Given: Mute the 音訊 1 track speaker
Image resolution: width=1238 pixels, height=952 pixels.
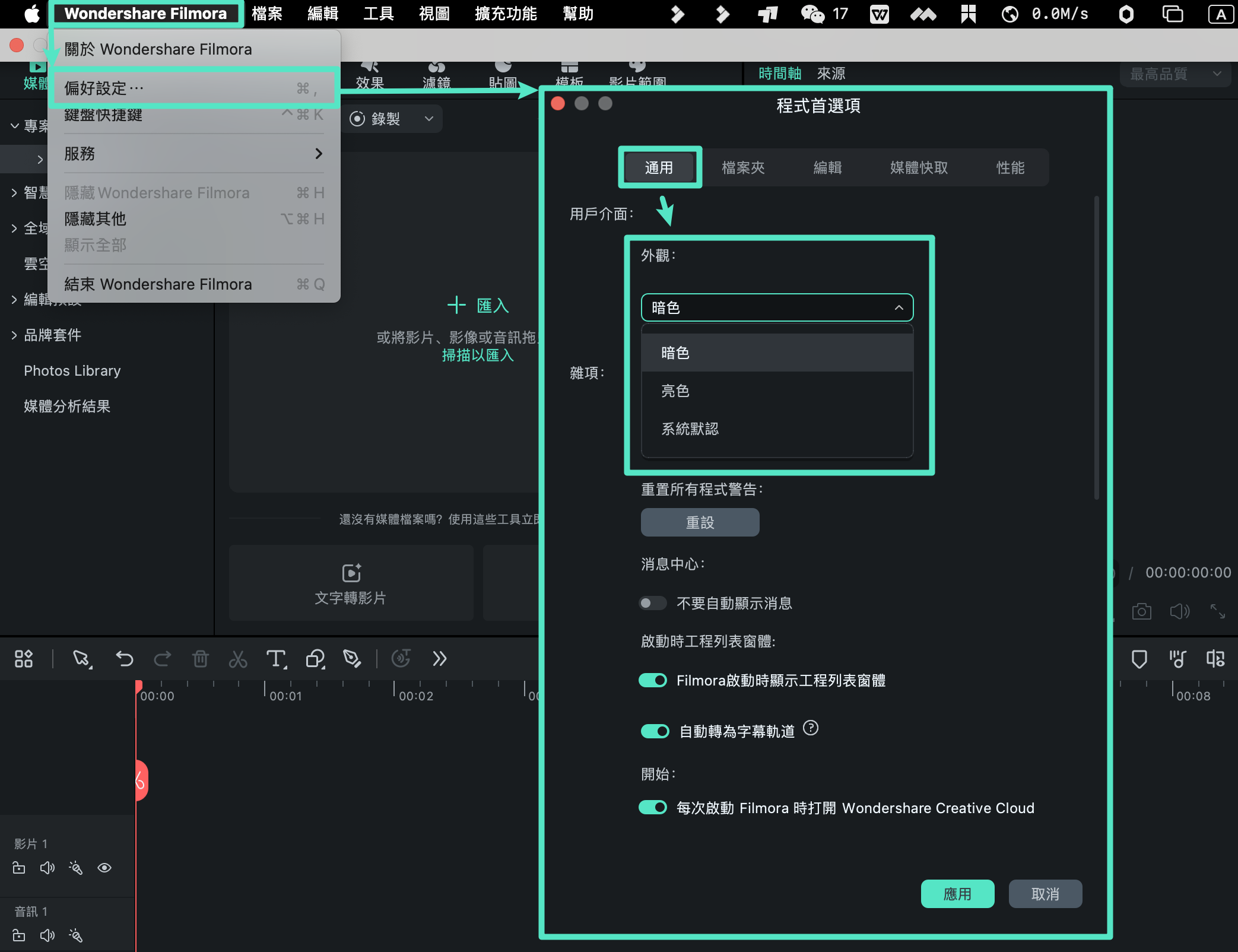Looking at the screenshot, I should pos(47,935).
